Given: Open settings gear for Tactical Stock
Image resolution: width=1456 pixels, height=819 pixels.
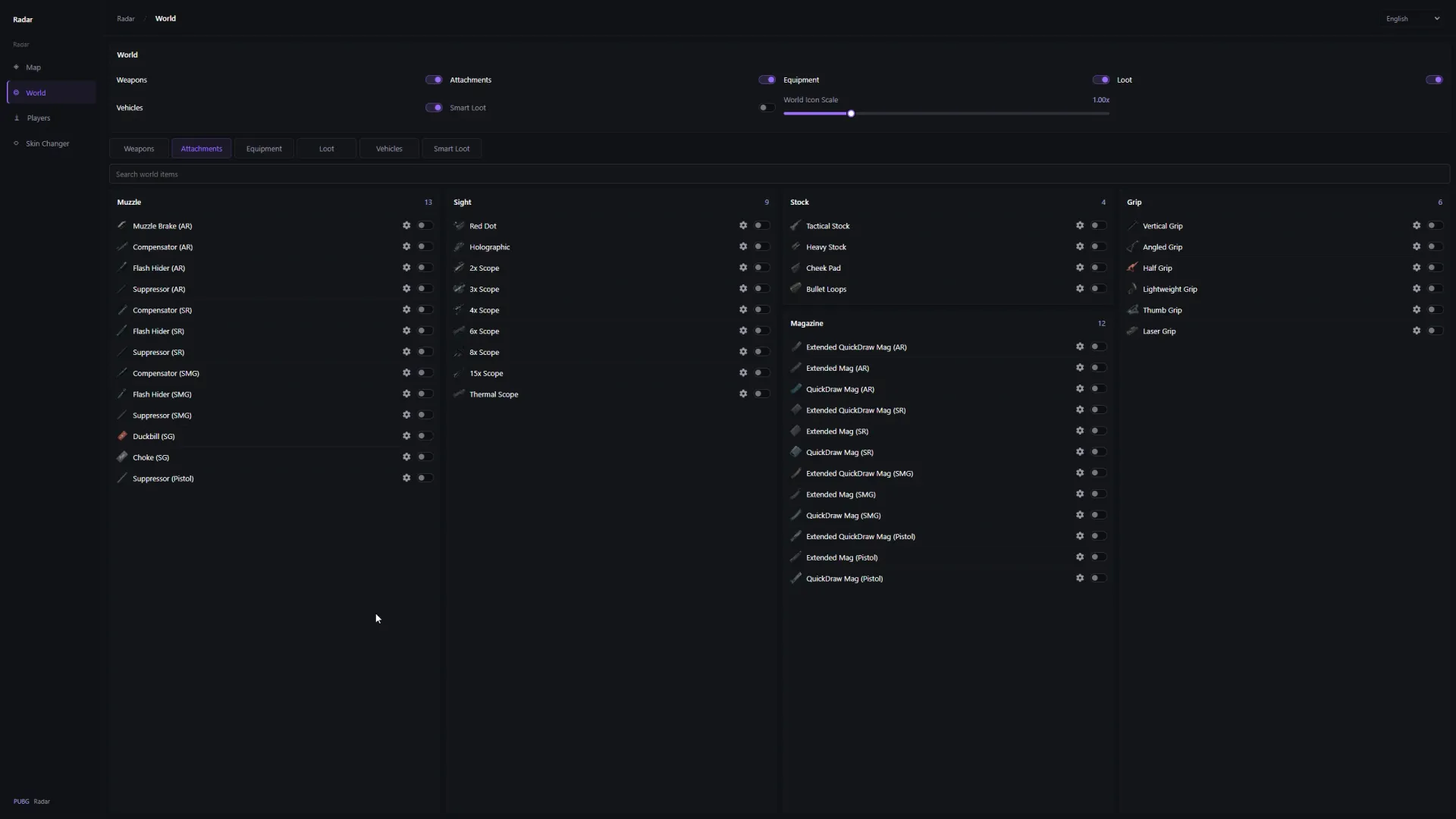Looking at the screenshot, I should (1080, 226).
